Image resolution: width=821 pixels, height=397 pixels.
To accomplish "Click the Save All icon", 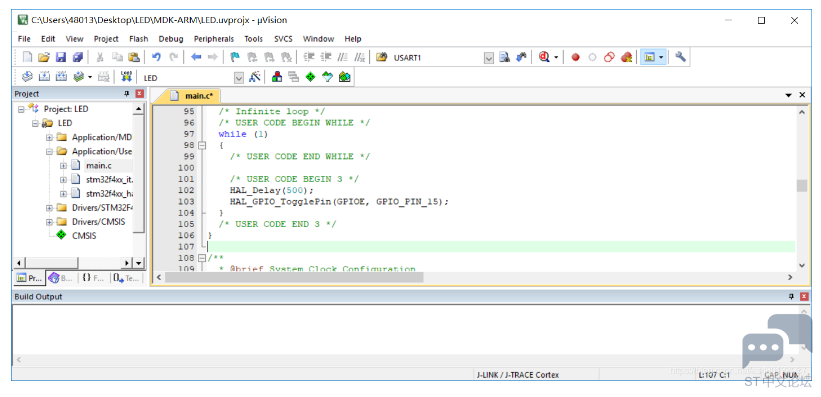I will 77,57.
